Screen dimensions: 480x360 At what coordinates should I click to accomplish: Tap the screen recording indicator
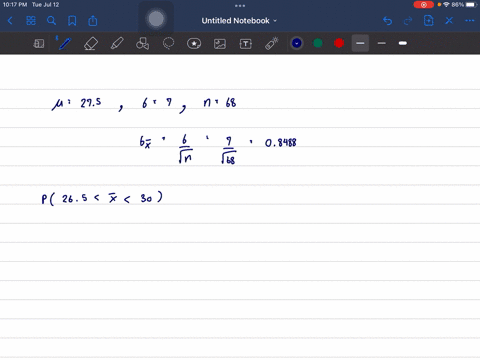[x=423, y=5]
